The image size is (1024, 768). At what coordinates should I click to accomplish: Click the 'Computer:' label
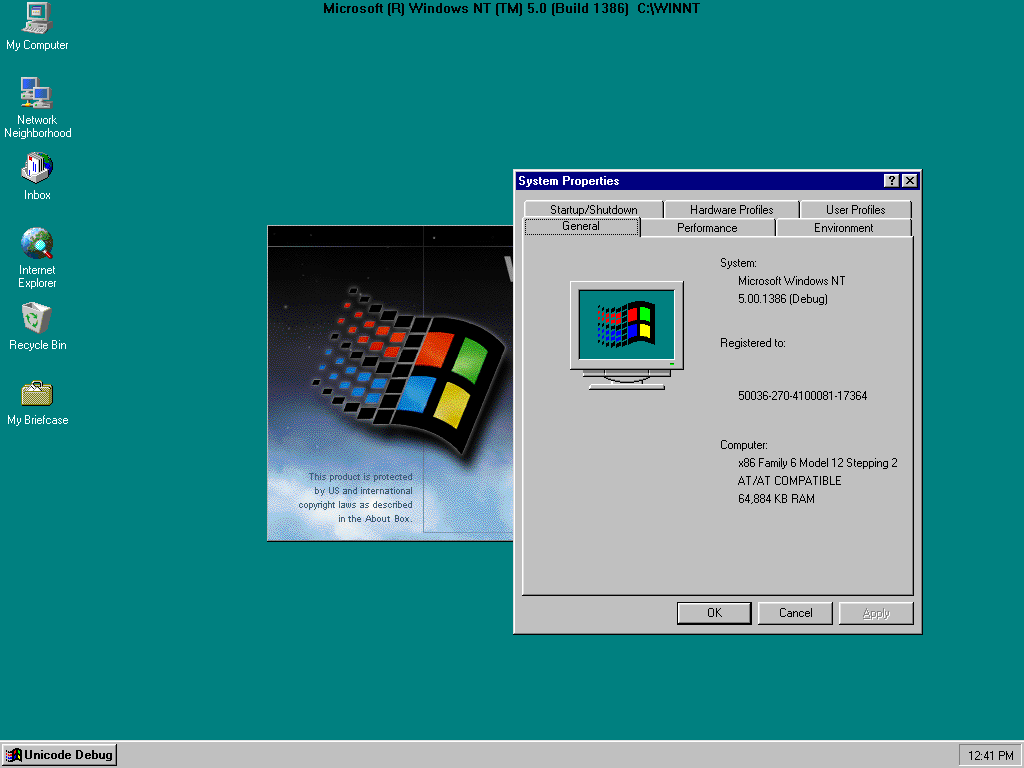[x=743, y=445]
